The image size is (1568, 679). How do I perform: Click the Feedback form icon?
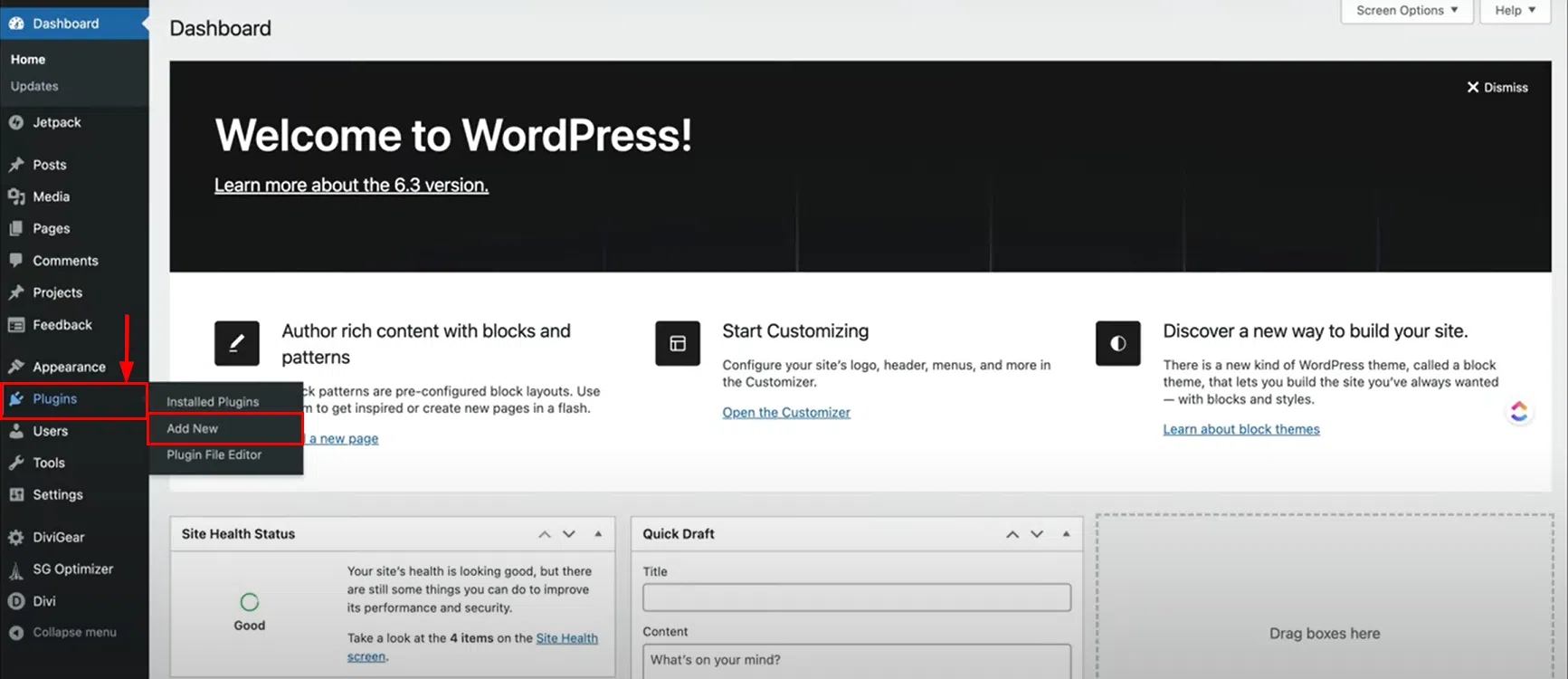[16, 325]
